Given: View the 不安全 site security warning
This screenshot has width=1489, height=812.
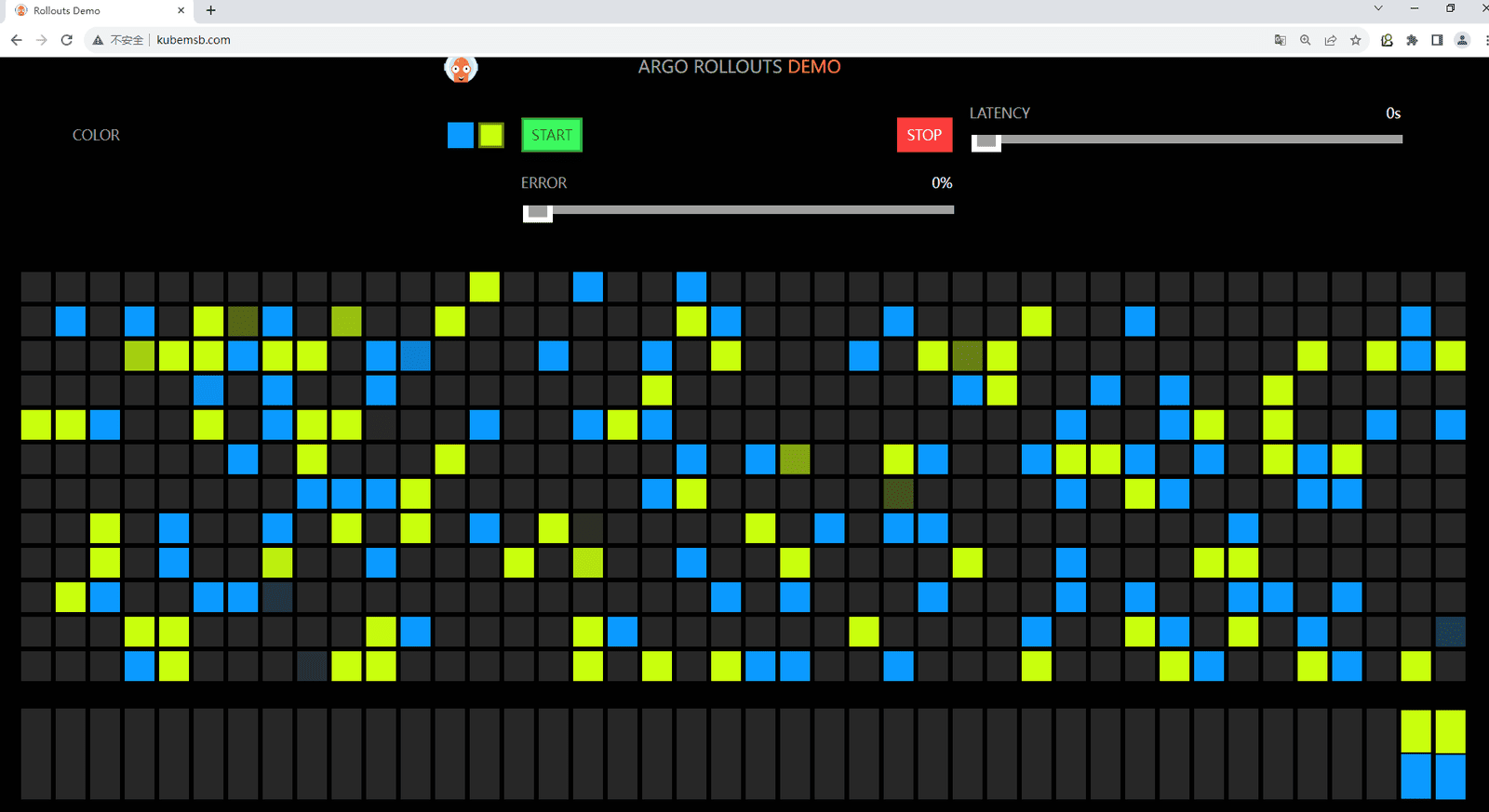Looking at the screenshot, I should [x=118, y=40].
